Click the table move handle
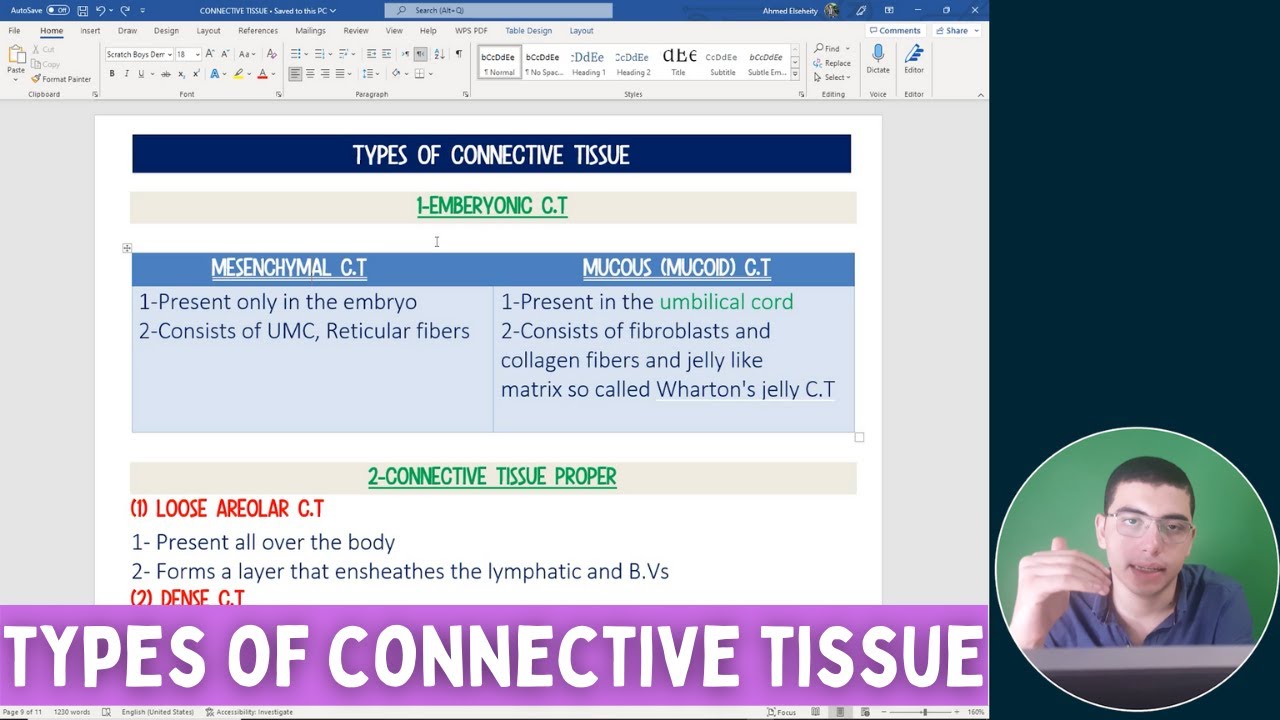The width and height of the screenshot is (1280, 720). coord(127,248)
